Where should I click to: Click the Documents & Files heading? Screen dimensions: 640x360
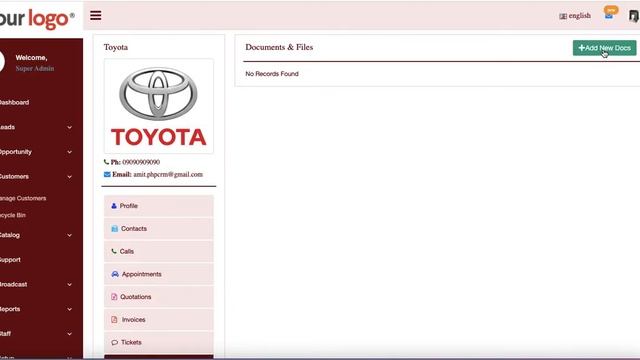pyautogui.click(x=279, y=47)
